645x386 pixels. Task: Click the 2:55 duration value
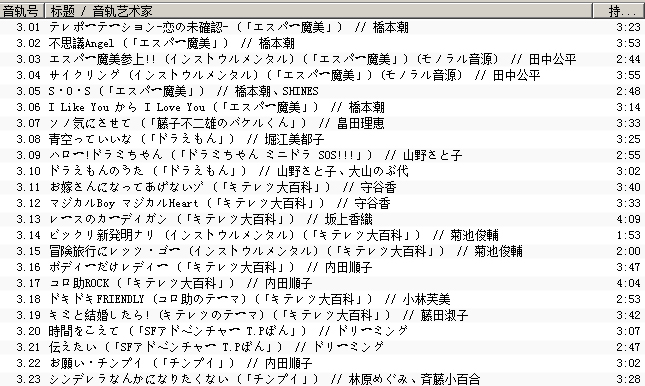tap(628, 155)
